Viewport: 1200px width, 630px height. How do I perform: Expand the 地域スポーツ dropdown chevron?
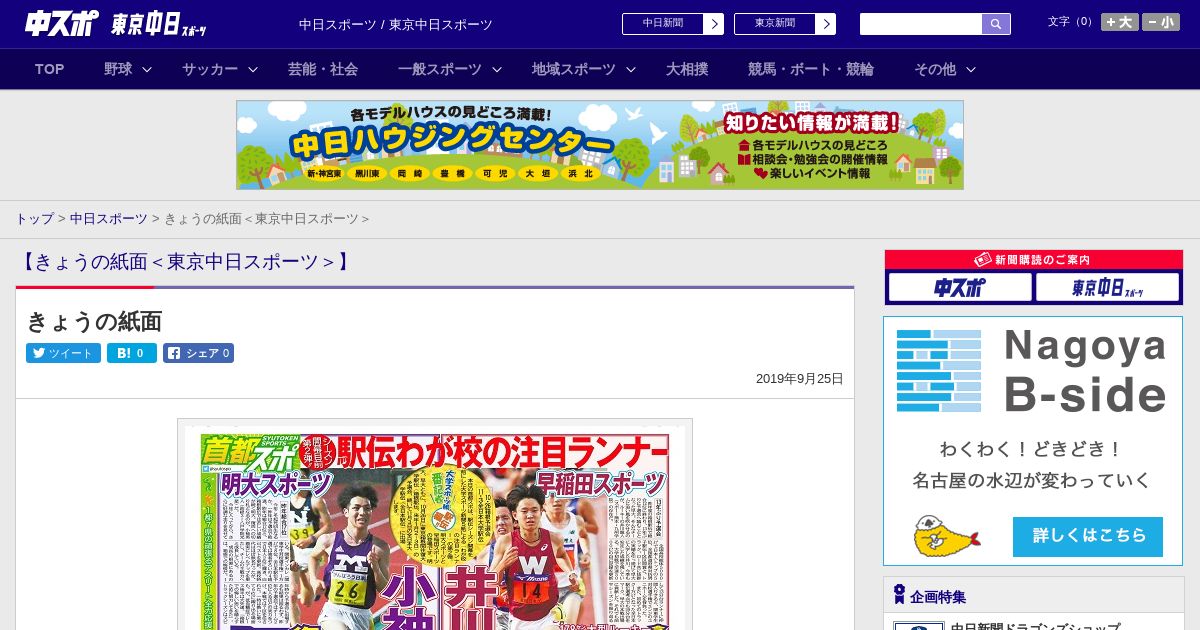point(631,69)
